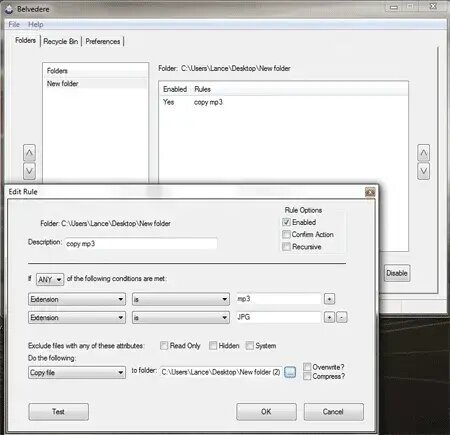
Task: Cancel the Edit Rule dialog
Action: pyautogui.click(x=333, y=412)
